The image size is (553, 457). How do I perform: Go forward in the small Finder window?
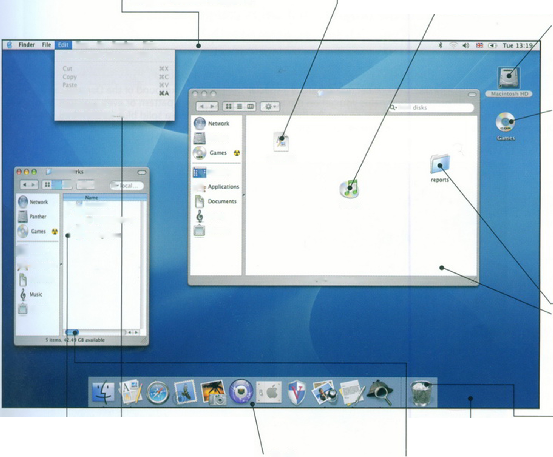(x=34, y=185)
